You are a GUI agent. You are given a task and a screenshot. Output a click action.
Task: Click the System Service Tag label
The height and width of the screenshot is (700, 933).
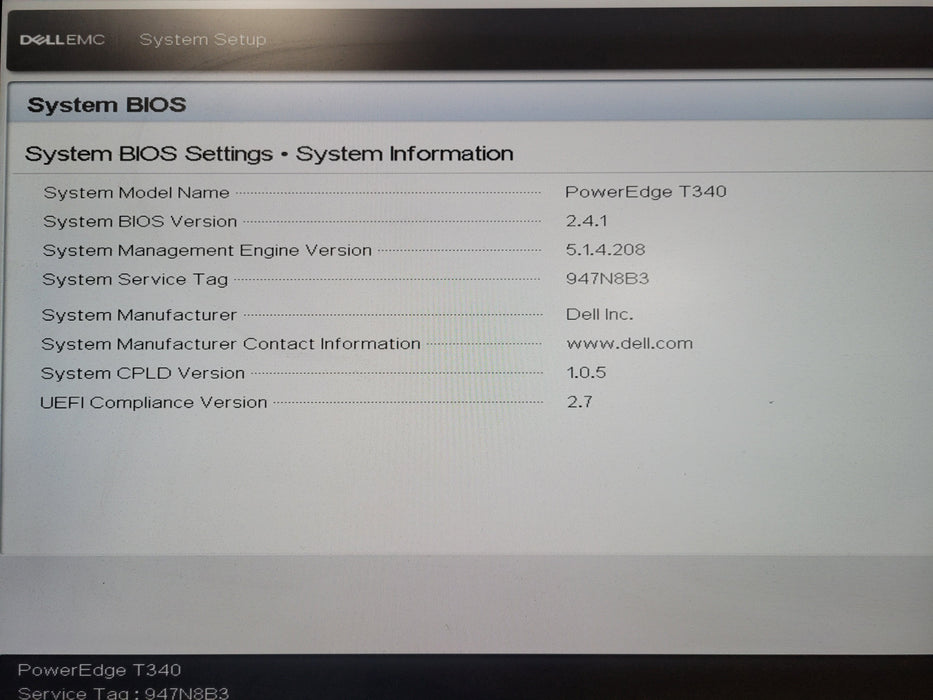coord(135,280)
